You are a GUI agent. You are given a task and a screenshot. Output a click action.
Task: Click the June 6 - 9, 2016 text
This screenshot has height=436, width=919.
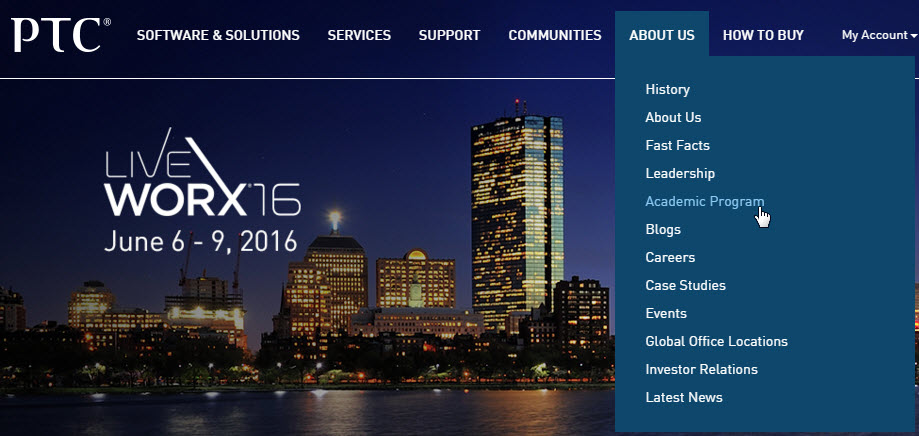(200, 240)
